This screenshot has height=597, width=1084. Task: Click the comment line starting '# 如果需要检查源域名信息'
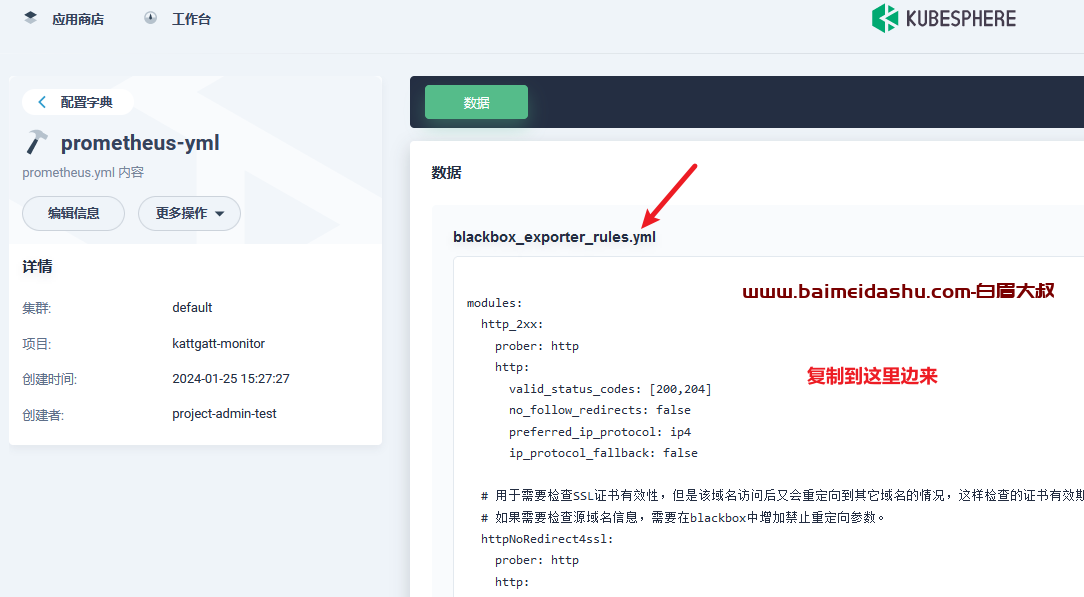coord(683,518)
